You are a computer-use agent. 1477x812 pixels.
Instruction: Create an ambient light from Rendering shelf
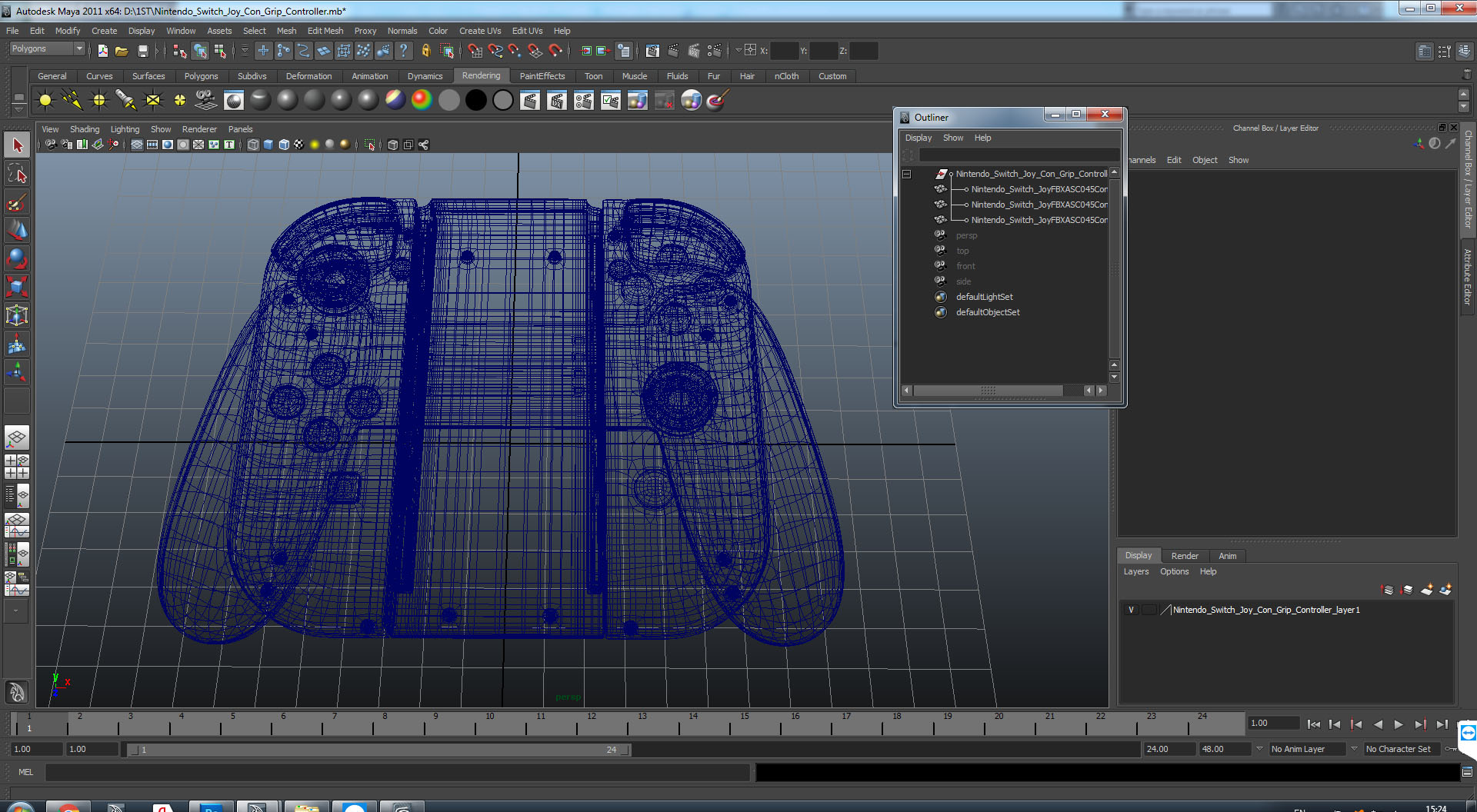[45, 100]
